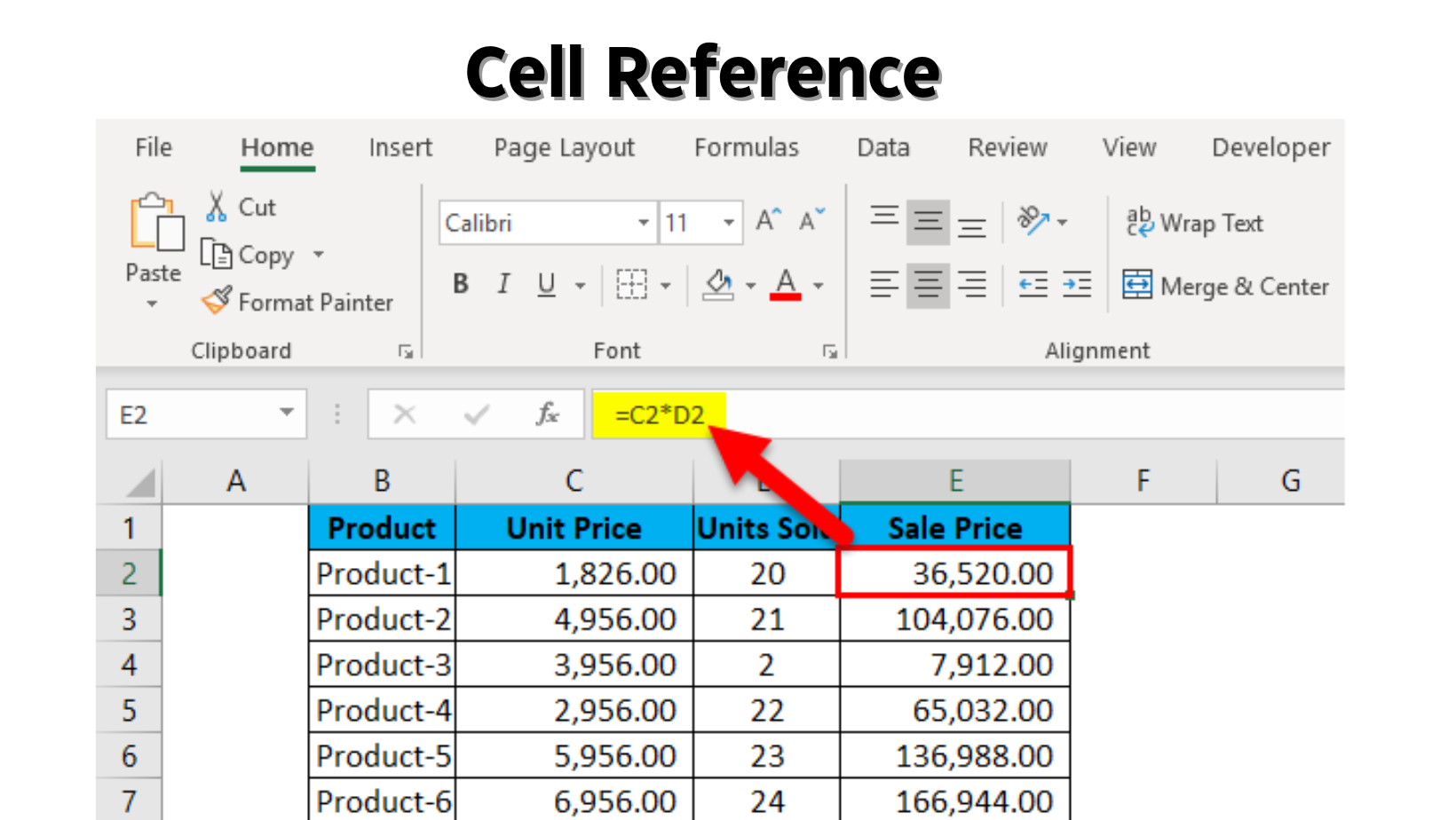1456x820 pixels.
Task: Click the Merge & Center button
Action: click(x=1225, y=287)
